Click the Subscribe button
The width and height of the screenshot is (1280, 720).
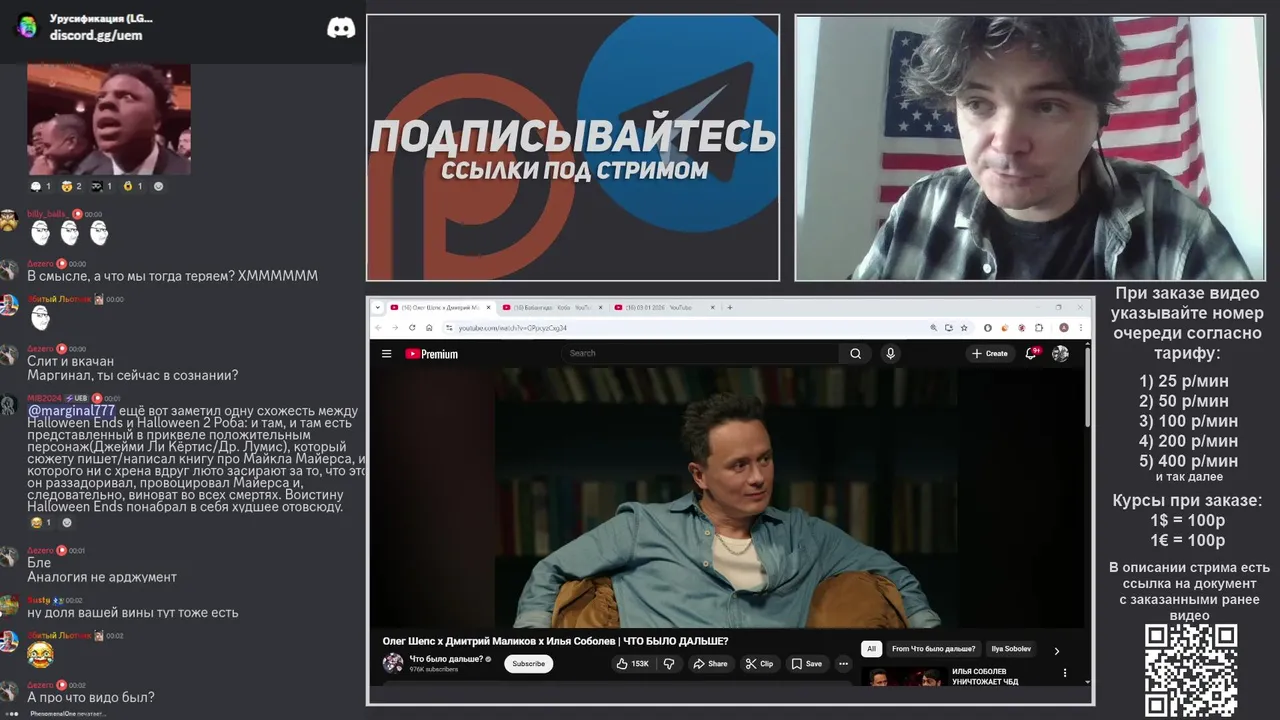tap(528, 663)
